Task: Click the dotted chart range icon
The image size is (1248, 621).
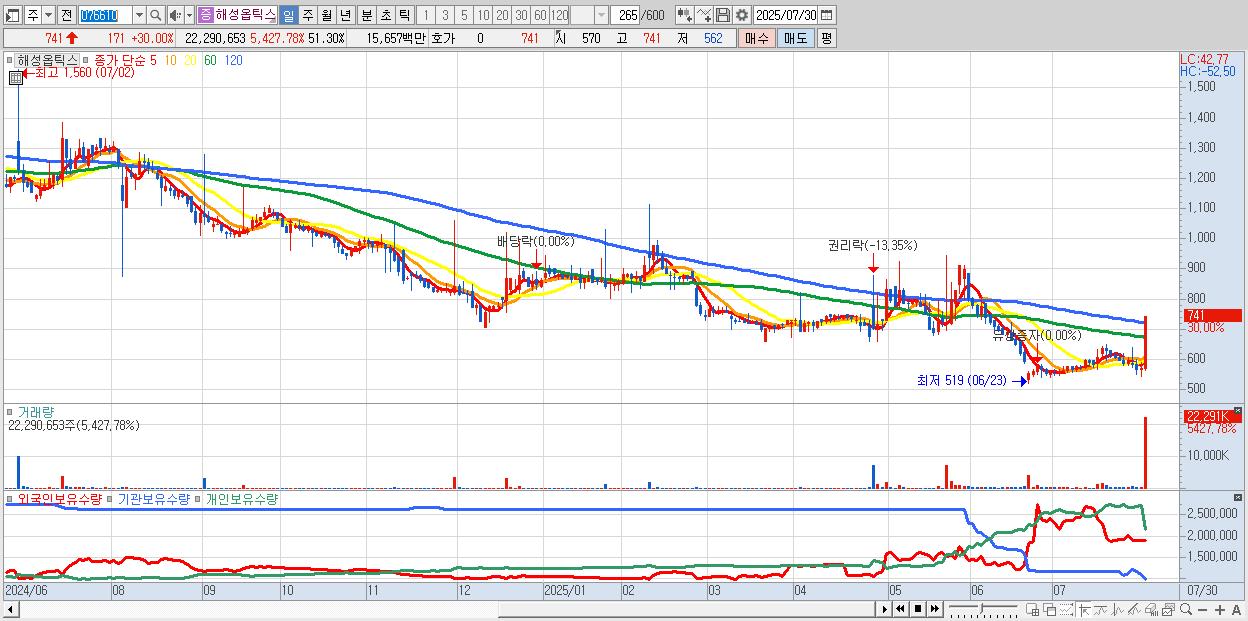Action: pyautogui.click(x=1066, y=609)
